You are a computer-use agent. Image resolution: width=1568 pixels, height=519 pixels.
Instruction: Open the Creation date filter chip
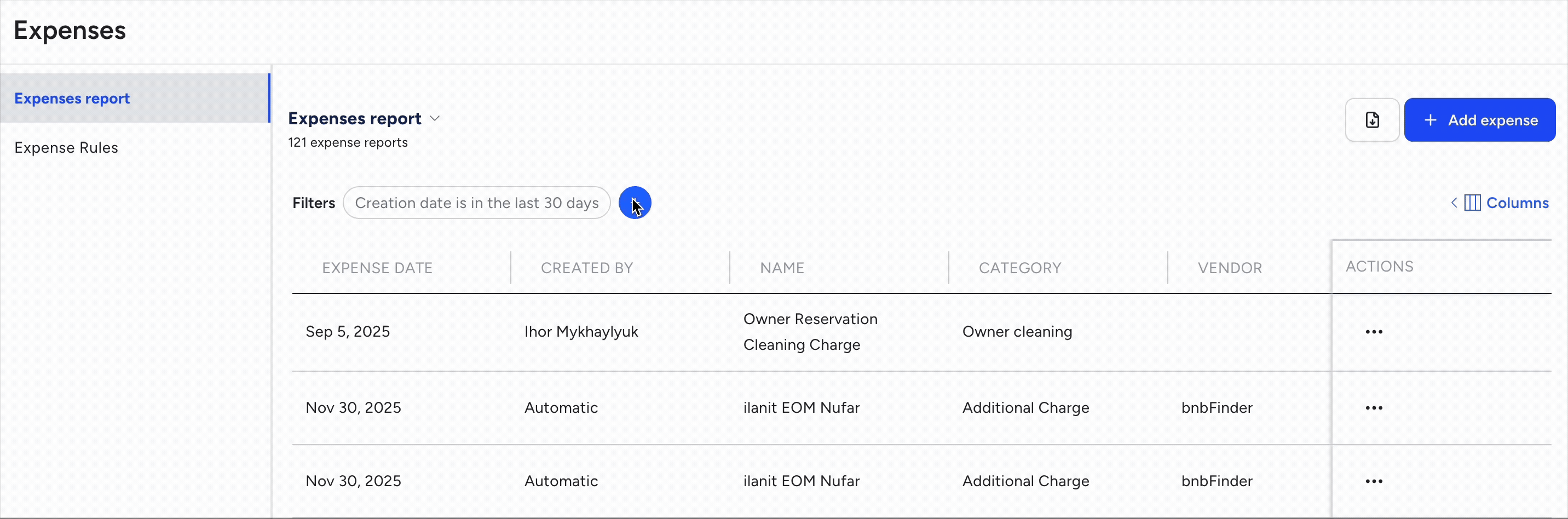476,203
